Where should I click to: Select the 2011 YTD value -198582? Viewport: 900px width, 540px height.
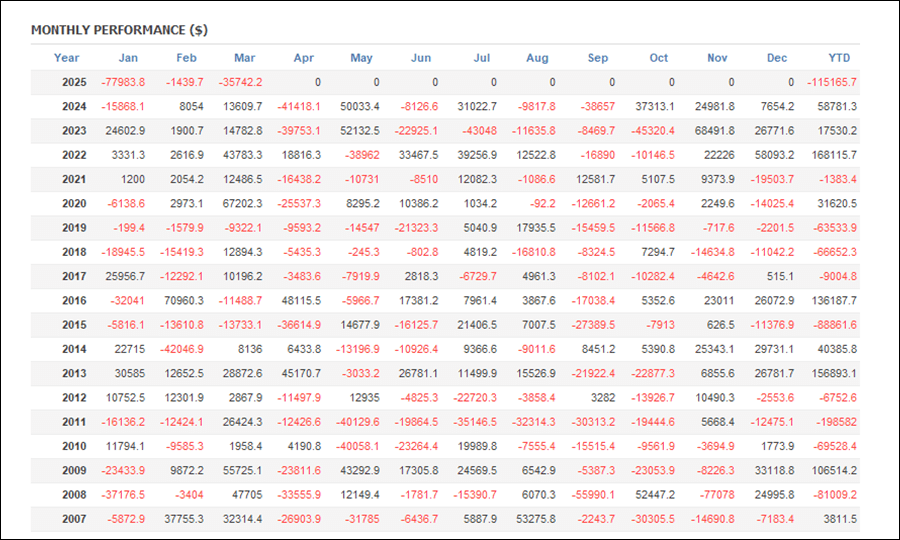click(836, 422)
